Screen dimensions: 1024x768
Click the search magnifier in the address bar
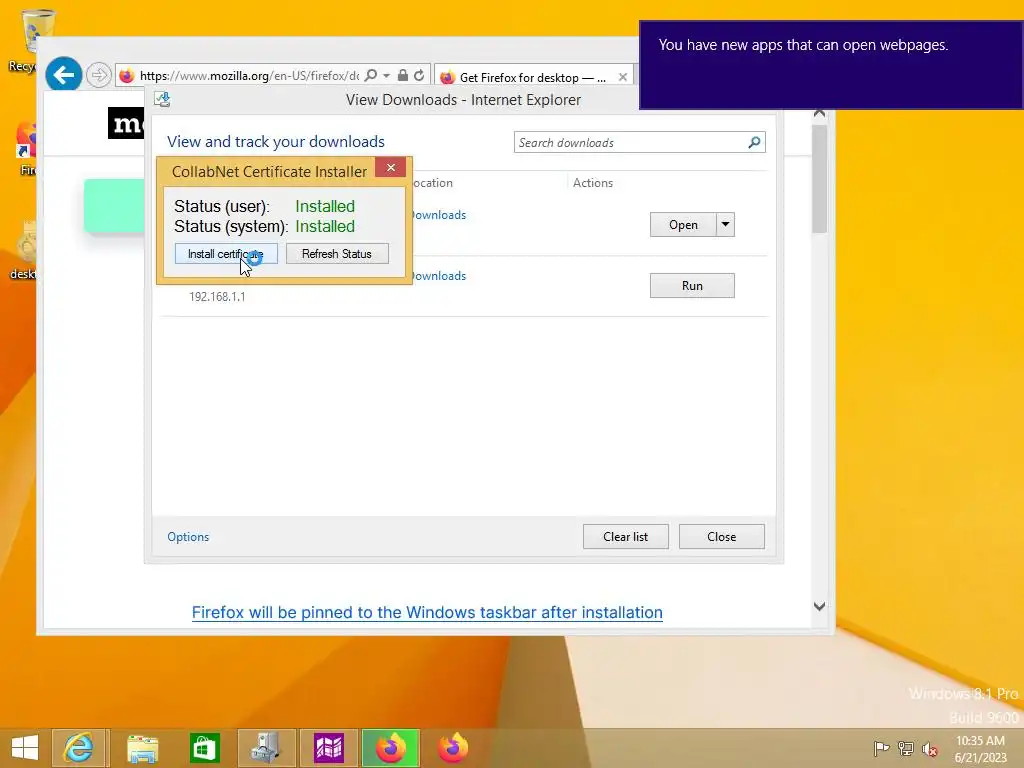pos(370,76)
